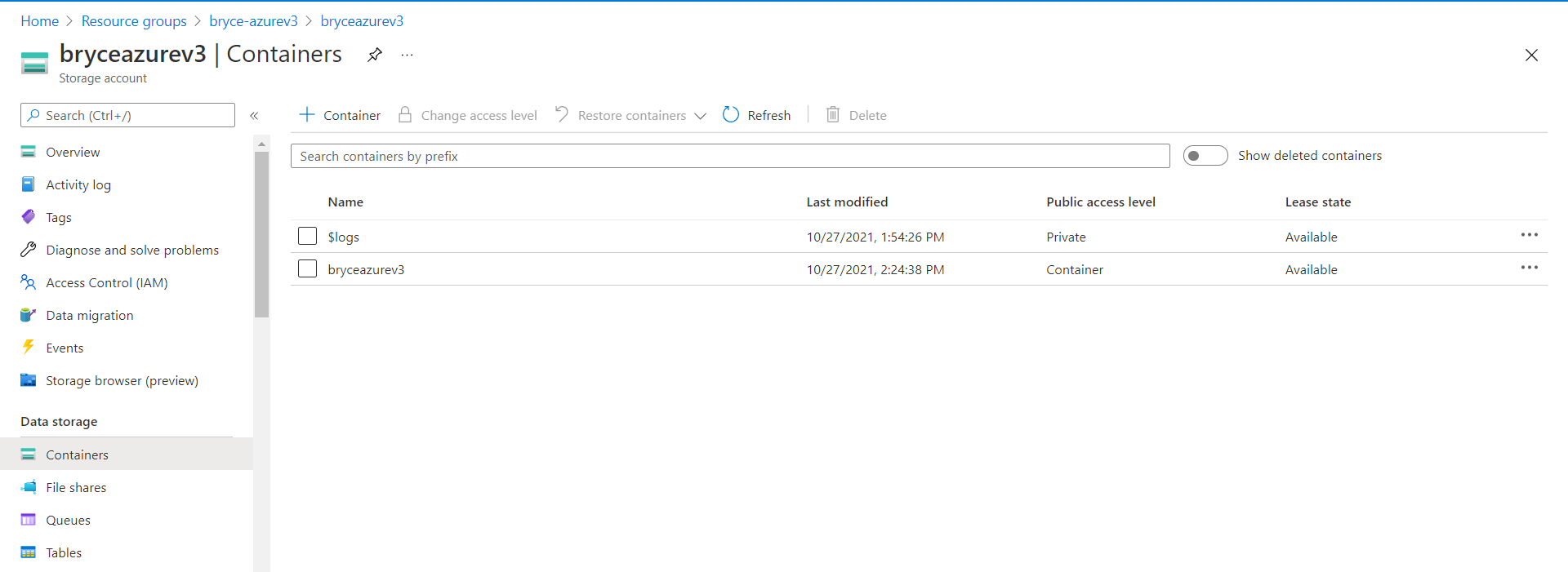Click the Available lease state for $logs
Viewport: 1568px width, 572px height.
[1311, 237]
